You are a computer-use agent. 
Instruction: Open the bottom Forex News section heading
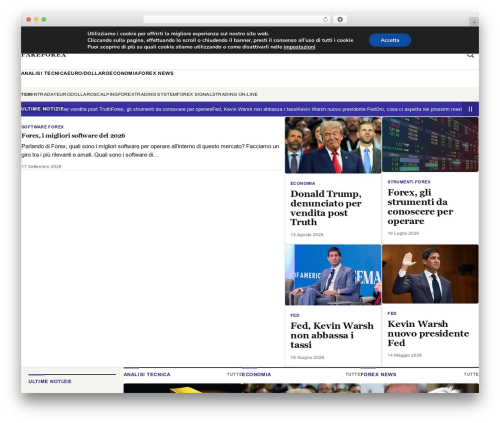point(378,375)
